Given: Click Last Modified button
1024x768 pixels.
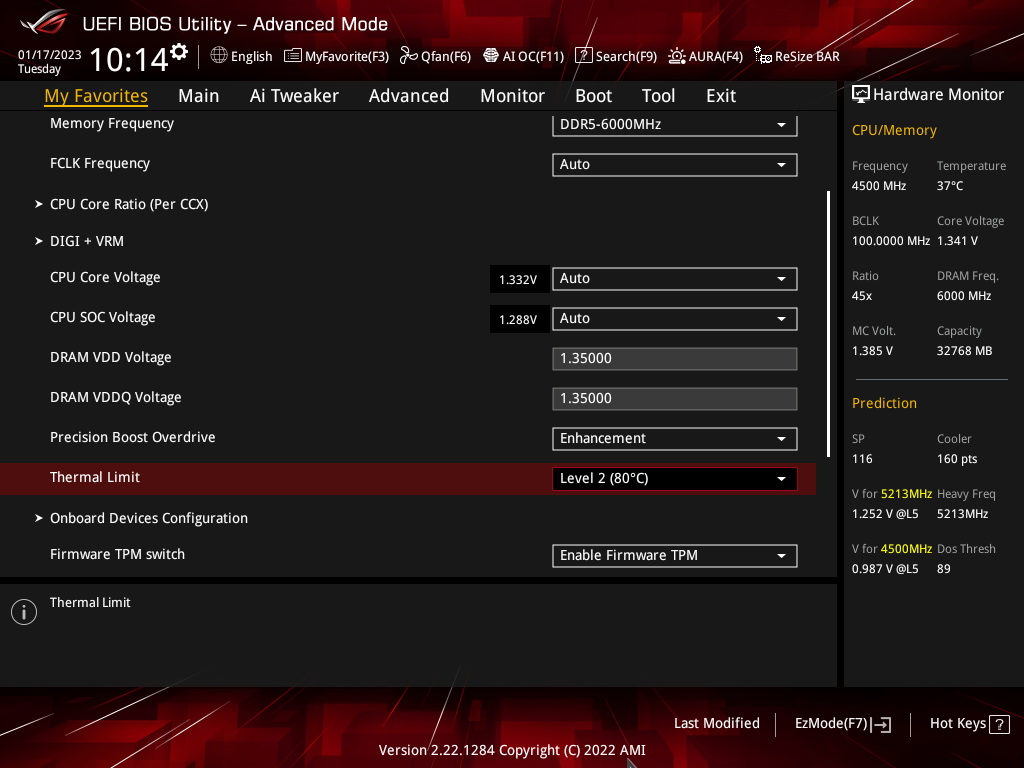Looking at the screenshot, I should (x=716, y=724).
